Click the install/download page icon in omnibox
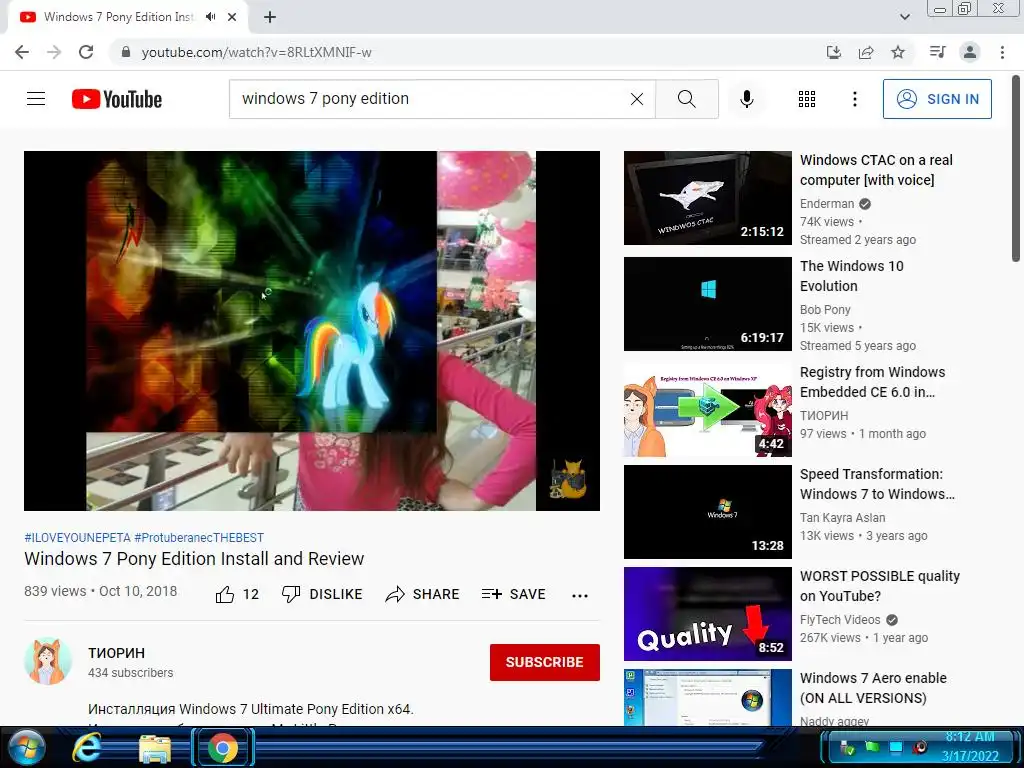The image size is (1024, 768). (834, 52)
